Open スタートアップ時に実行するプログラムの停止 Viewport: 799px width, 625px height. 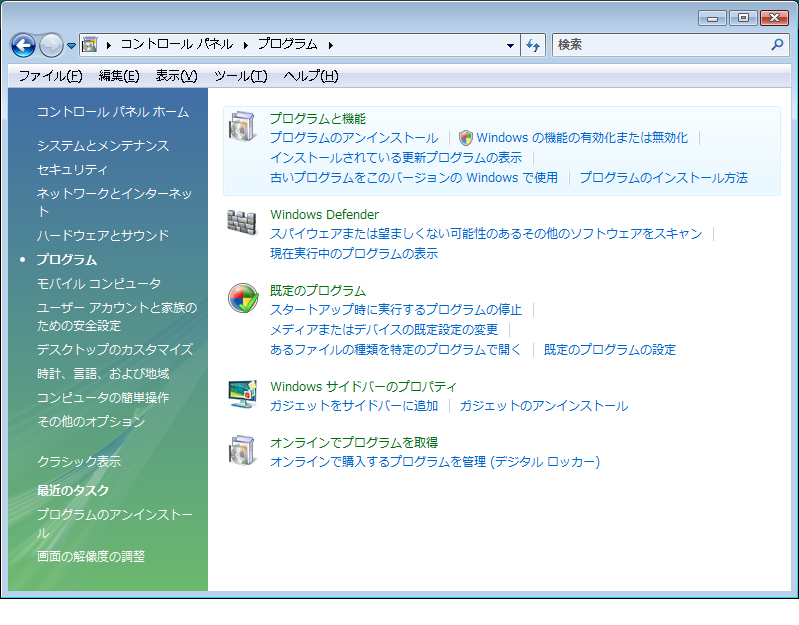396,310
